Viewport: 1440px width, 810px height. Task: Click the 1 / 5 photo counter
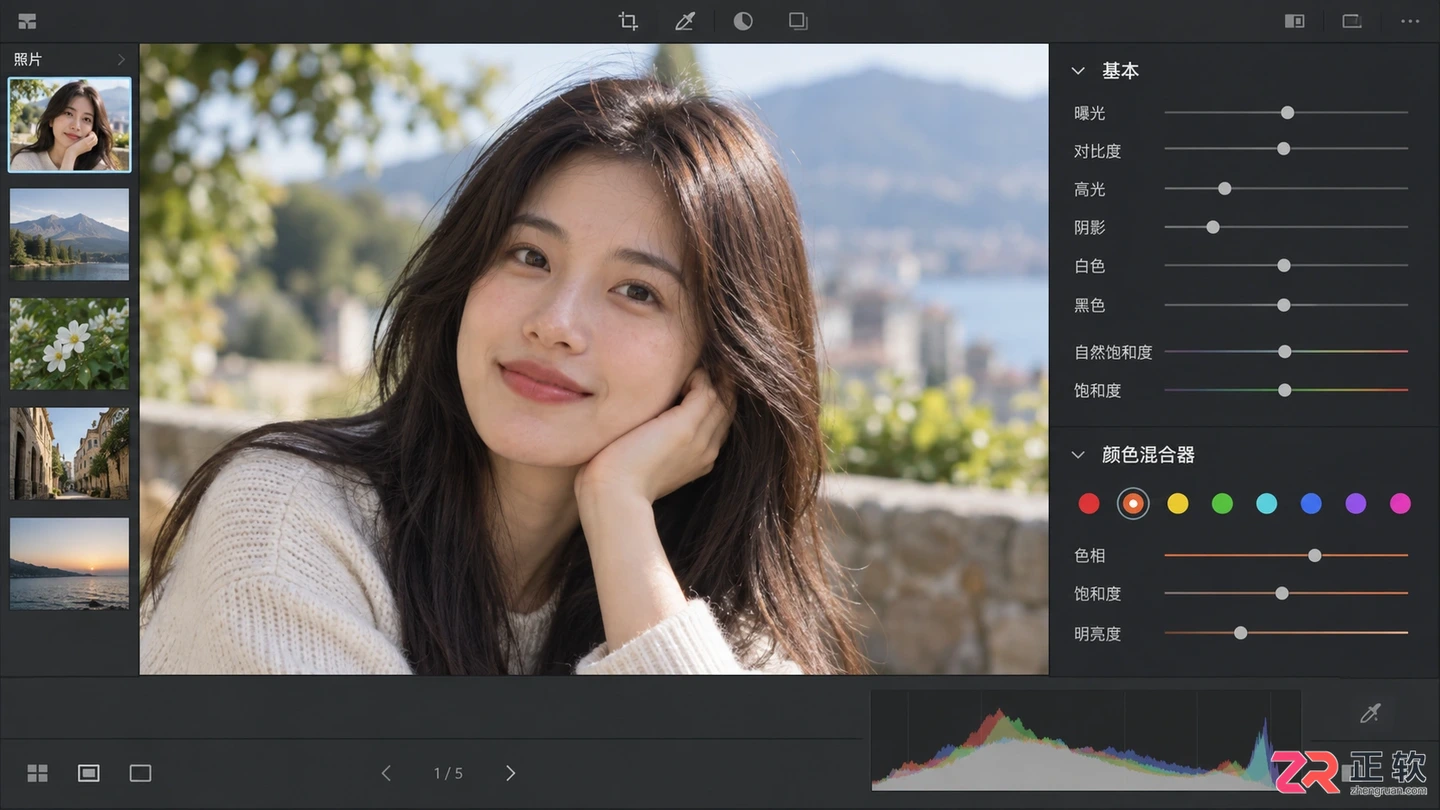point(448,773)
